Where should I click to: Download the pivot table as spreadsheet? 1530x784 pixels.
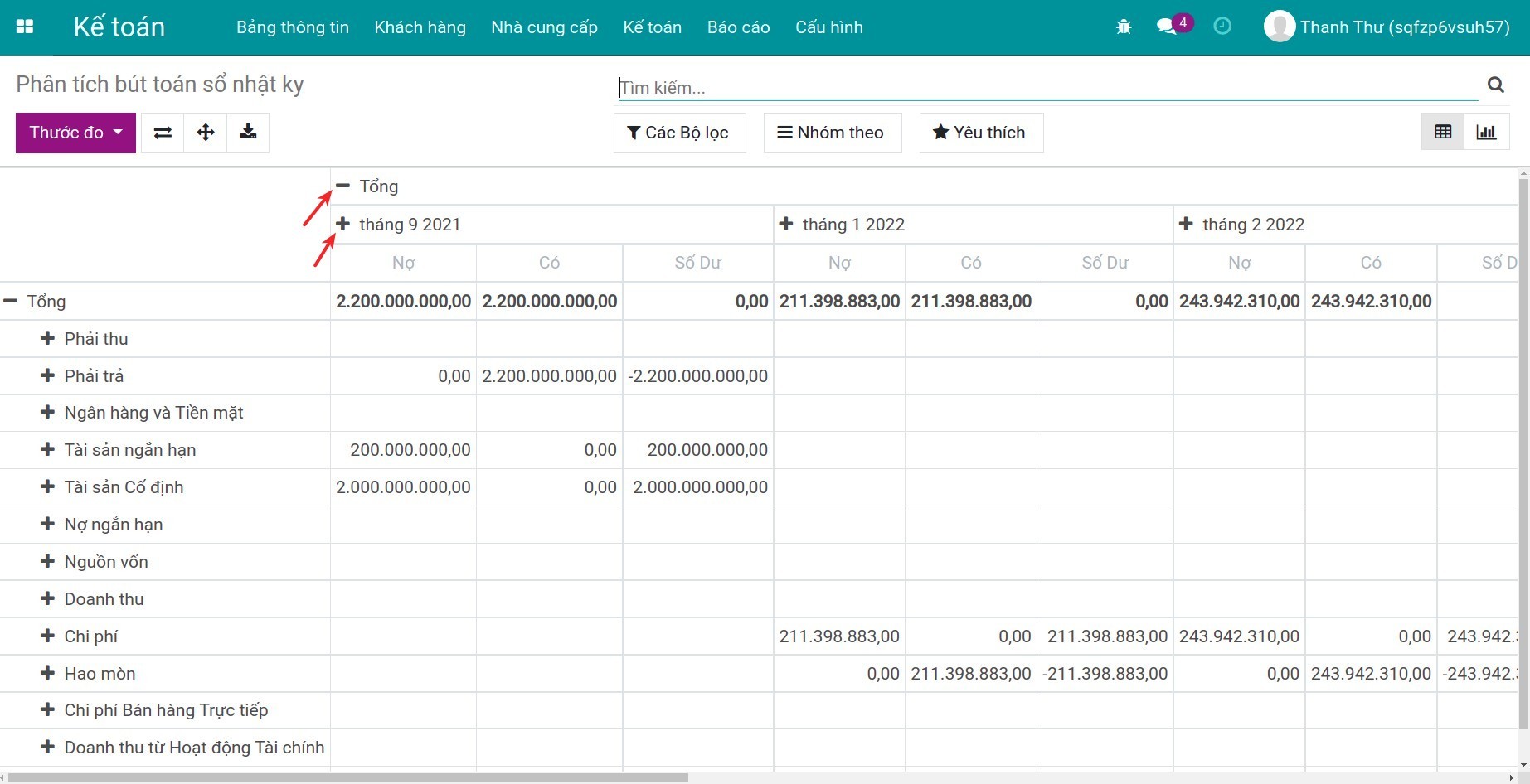tap(248, 133)
